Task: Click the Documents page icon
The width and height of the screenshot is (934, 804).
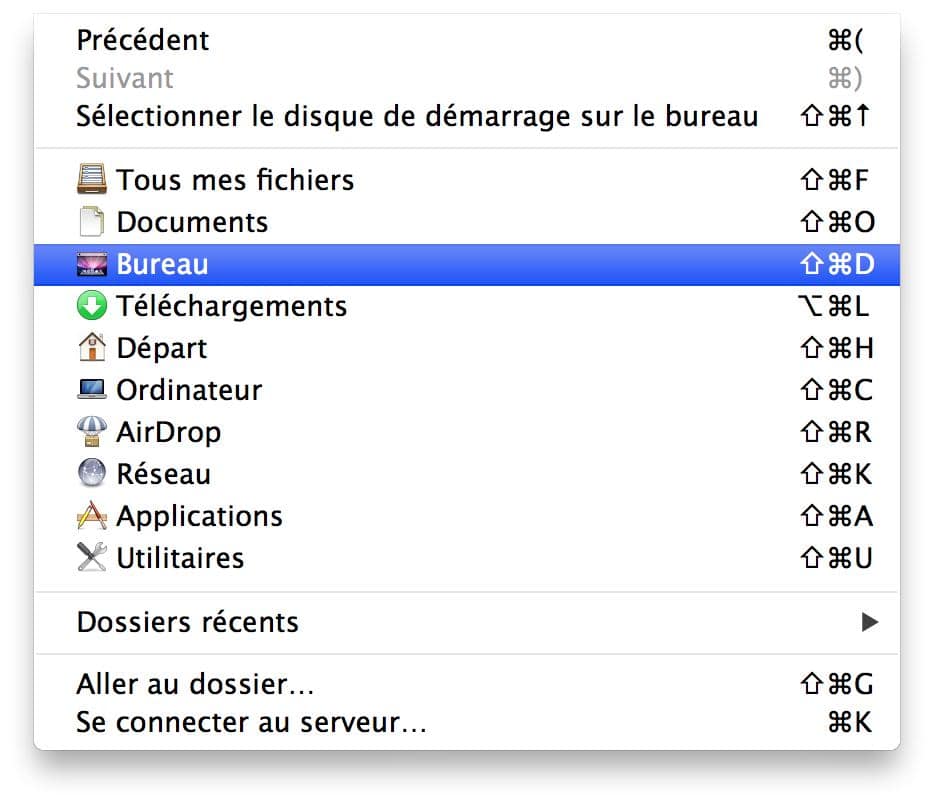Action: click(x=92, y=221)
